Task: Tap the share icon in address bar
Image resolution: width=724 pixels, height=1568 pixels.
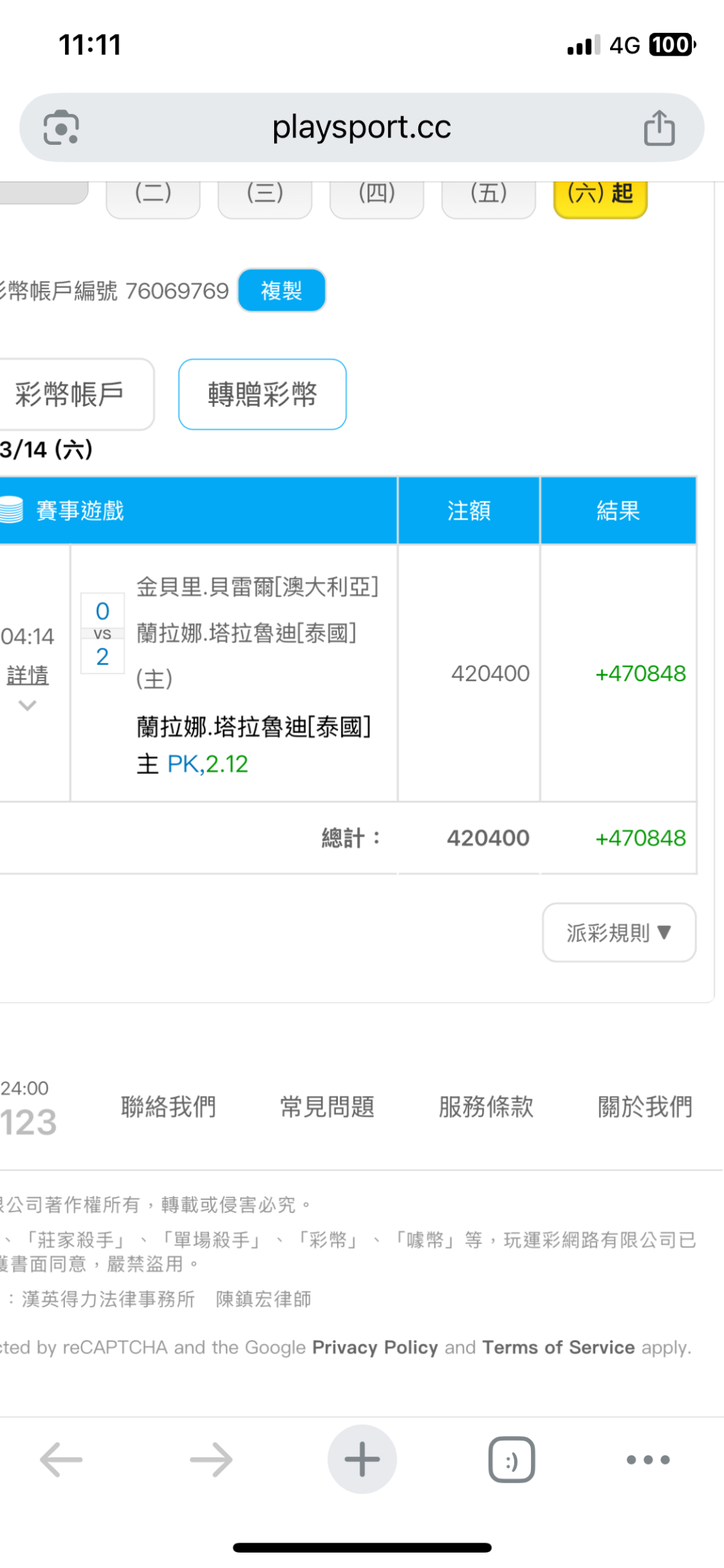Action: pos(659,127)
